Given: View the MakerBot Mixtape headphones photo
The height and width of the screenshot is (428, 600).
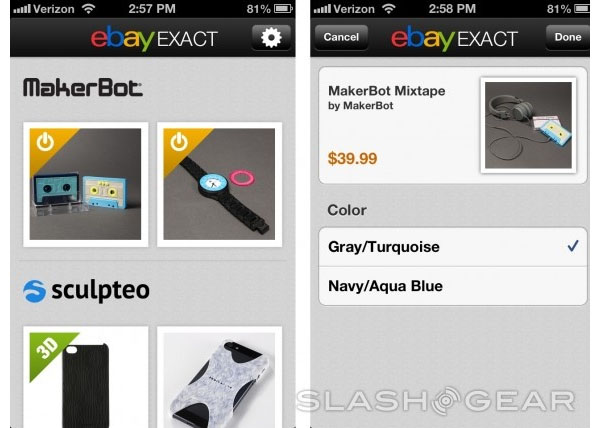Looking at the screenshot, I should pos(528,125).
